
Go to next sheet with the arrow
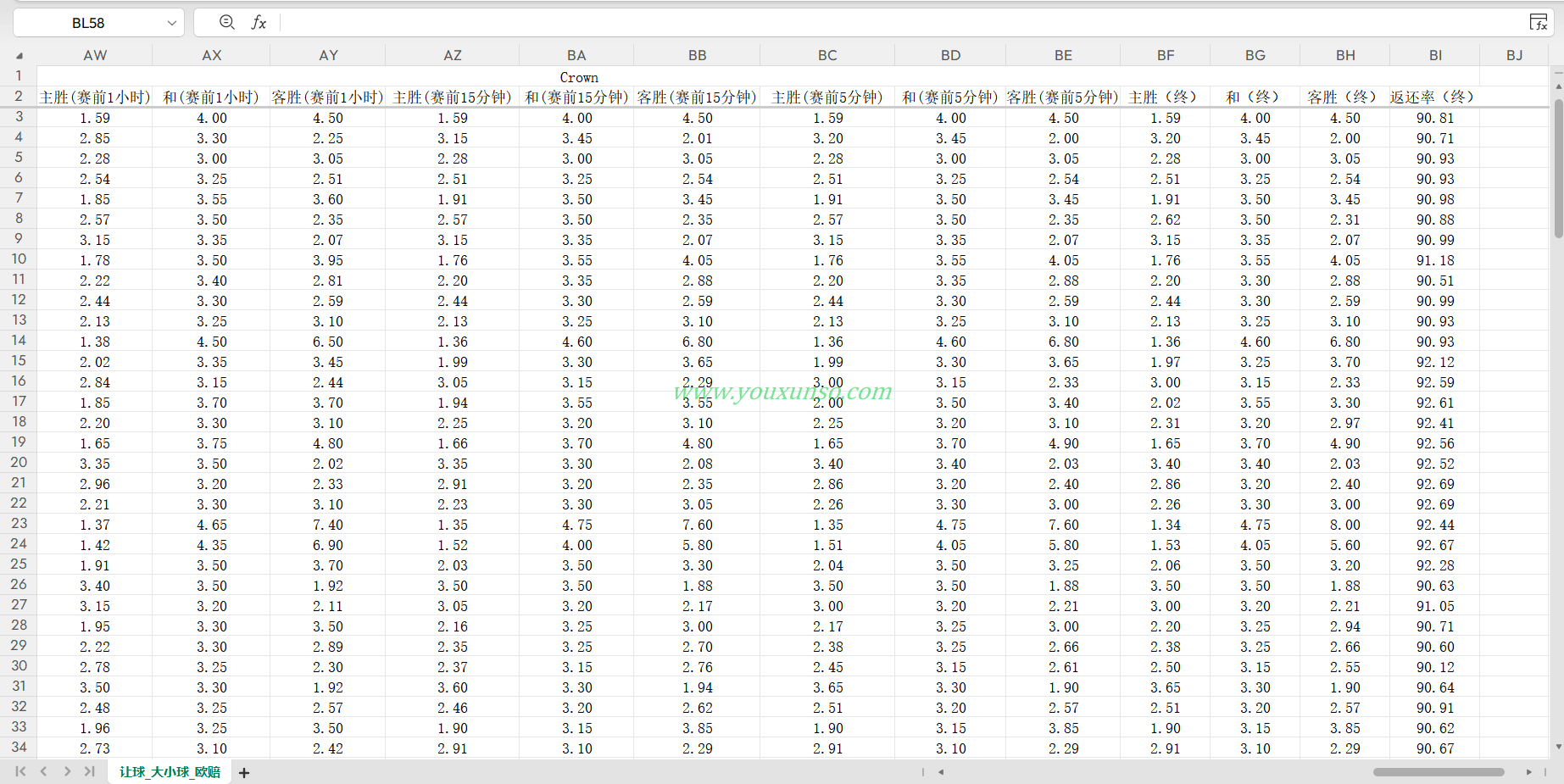pyautogui.click(x=67, y=771)
